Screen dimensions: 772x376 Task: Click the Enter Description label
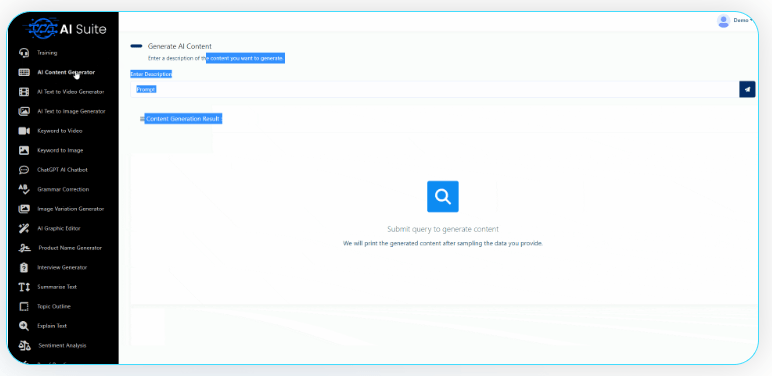(x=151, y=74)
